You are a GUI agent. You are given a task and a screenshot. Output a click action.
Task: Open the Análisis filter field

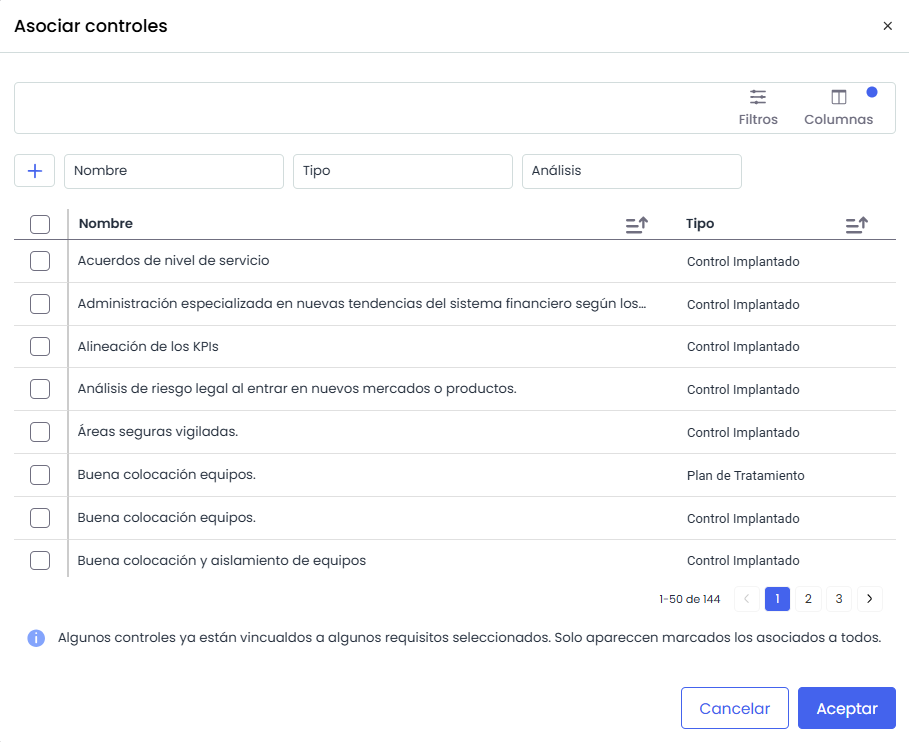(x=631, y=171)
